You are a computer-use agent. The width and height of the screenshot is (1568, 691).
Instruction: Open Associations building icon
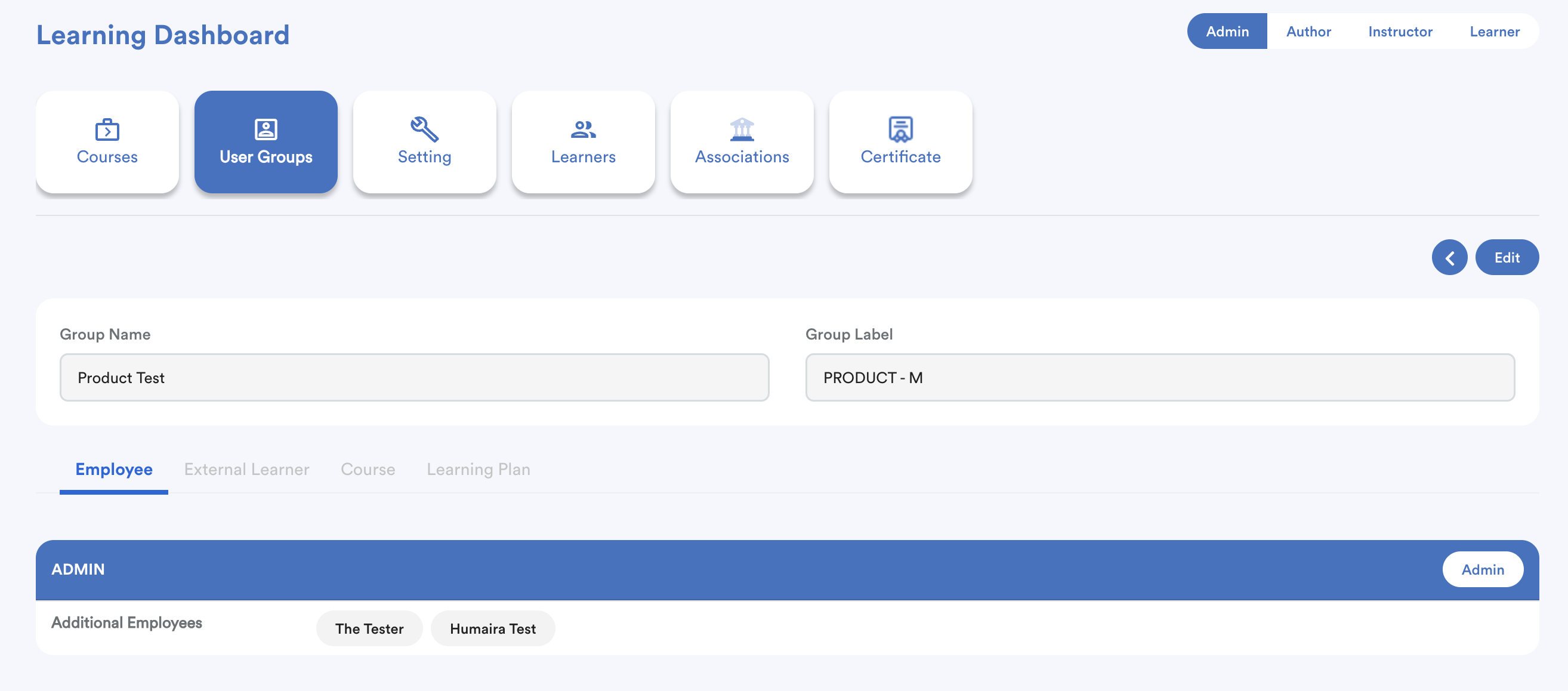pos(742,129)
